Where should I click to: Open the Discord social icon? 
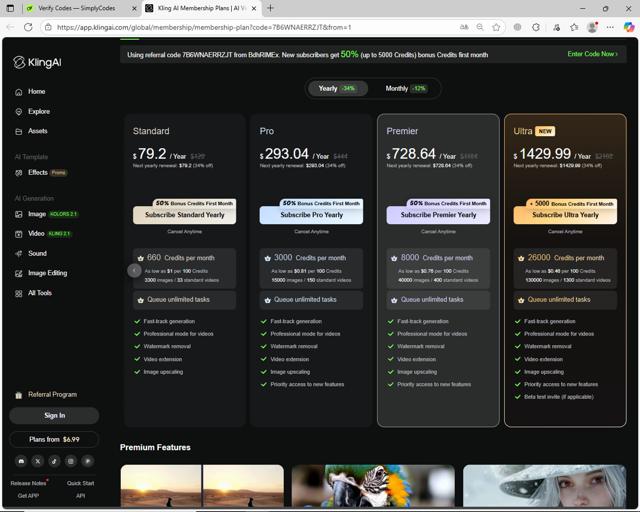tap(21, 461)
